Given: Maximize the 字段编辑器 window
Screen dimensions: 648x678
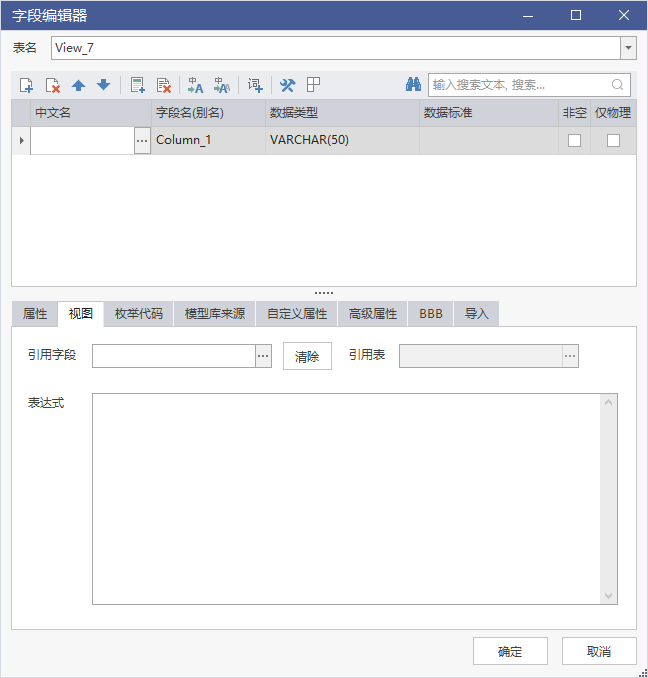Looking at the screenshot, I should point(576,15).
